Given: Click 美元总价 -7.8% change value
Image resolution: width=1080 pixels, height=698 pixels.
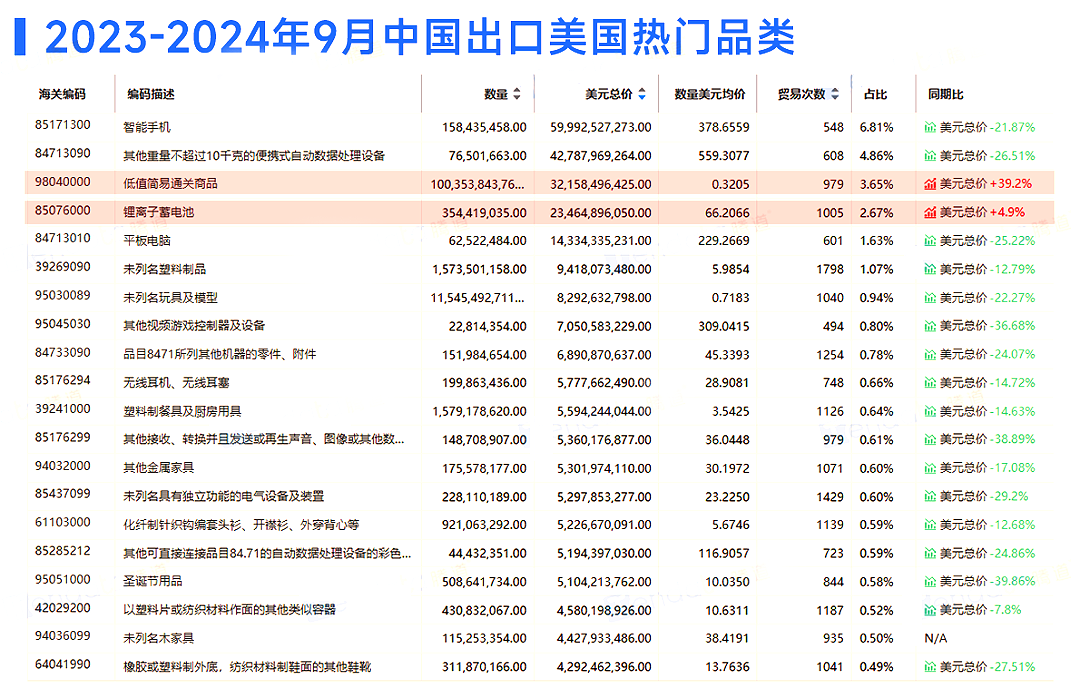Looking at the screenshot, I should [981, 610].
